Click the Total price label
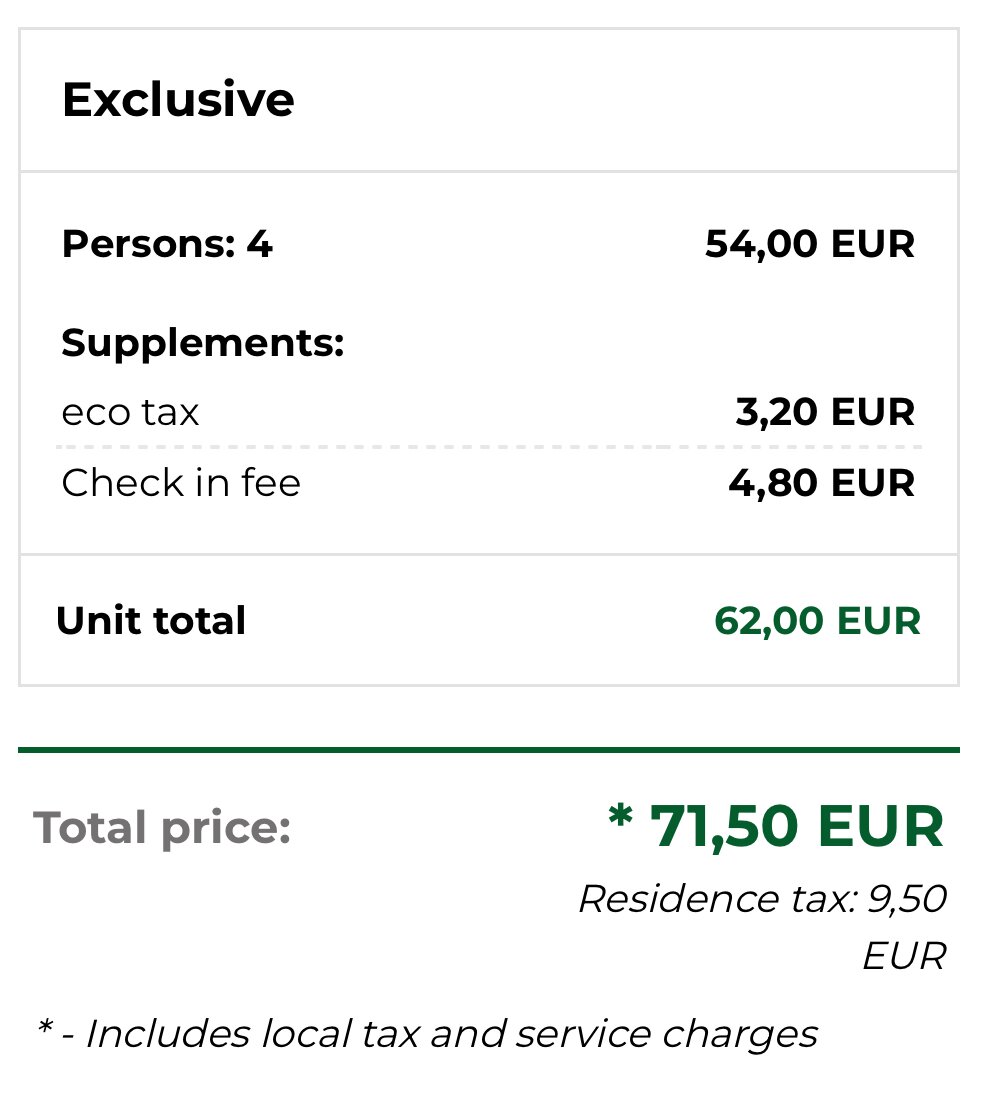Screen dimensions: 985x1117 click(x=161, y=826)
